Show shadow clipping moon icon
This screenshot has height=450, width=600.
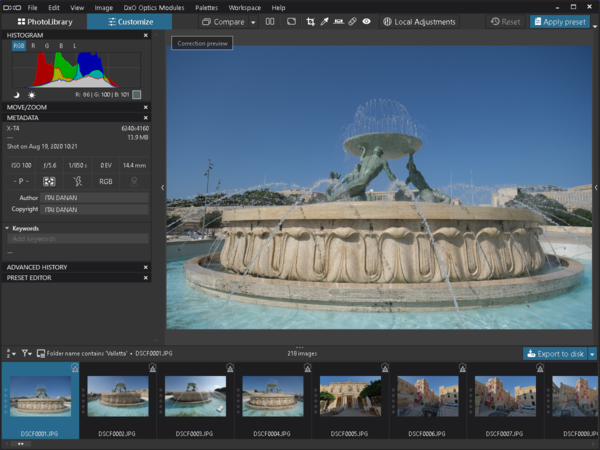[x=15, y=95]
